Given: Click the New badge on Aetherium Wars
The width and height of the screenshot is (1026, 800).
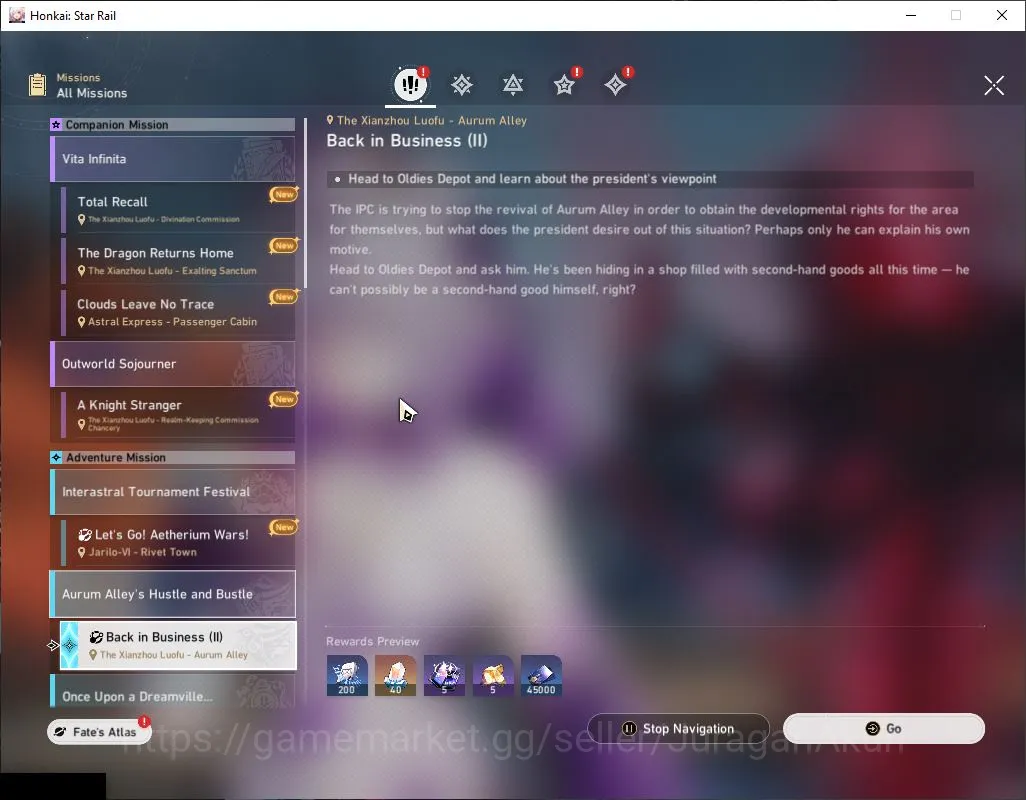Looking at the screenshot, I should tap(284, 527).
